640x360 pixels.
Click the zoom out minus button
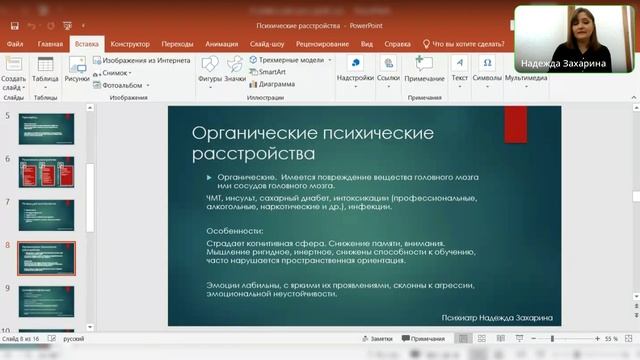[533, 339]
